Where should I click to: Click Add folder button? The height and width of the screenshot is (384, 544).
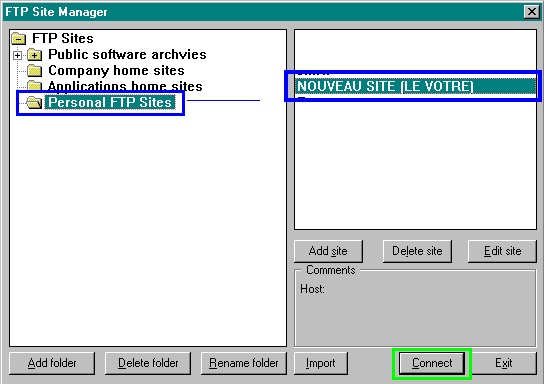click(52, 363)
